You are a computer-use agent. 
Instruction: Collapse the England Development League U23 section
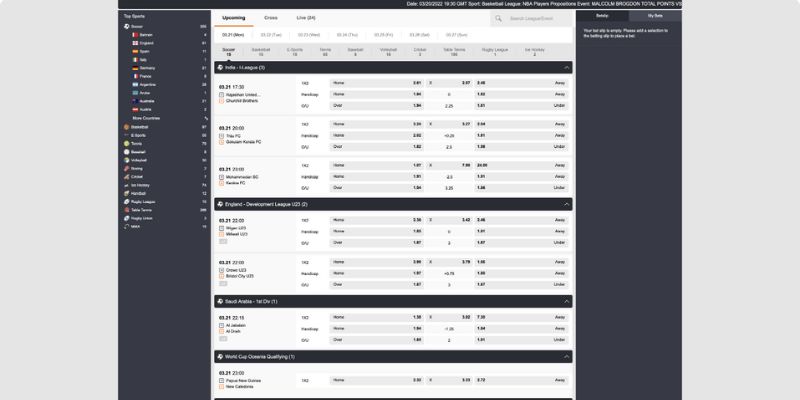(x=566, y=204)
